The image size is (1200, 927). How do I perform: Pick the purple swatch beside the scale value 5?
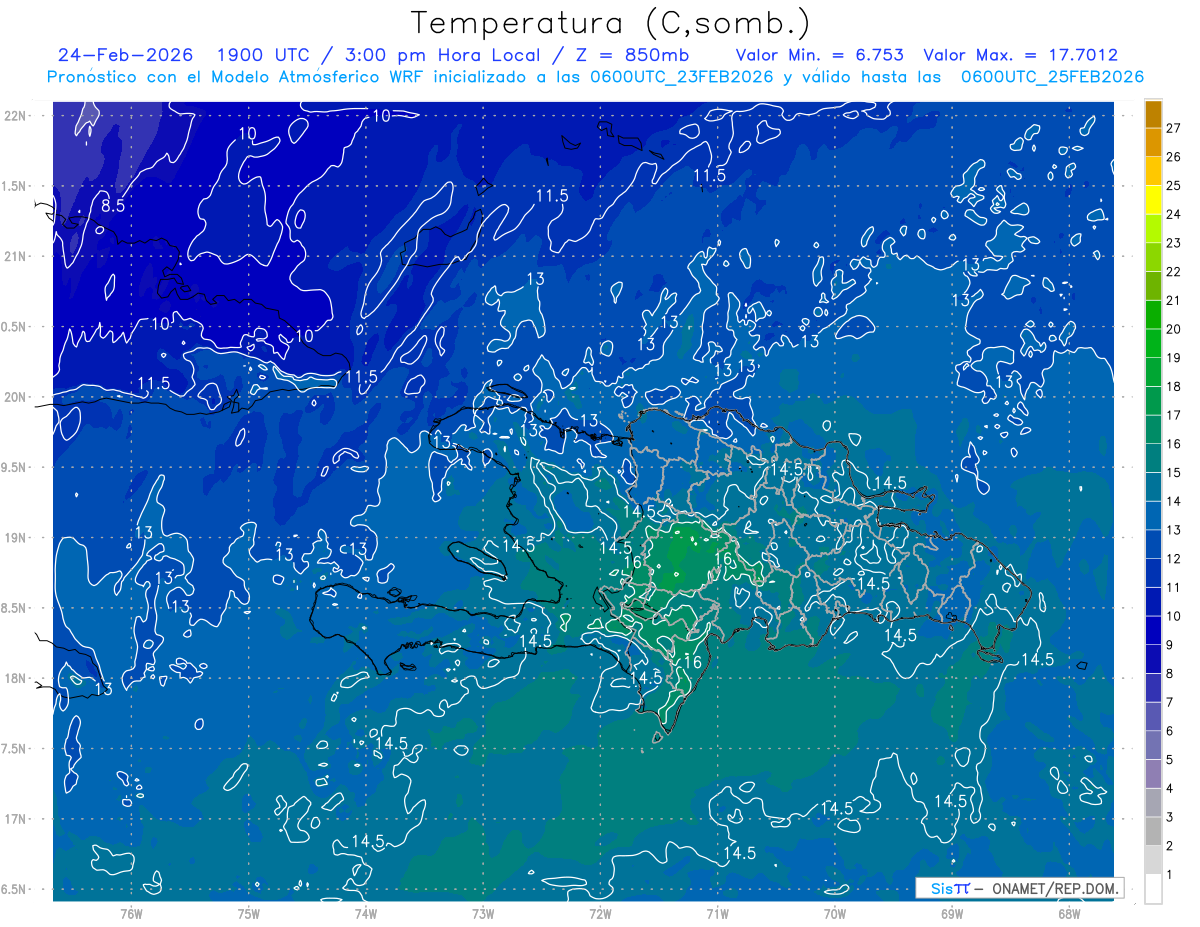(x=1153, y=774)
